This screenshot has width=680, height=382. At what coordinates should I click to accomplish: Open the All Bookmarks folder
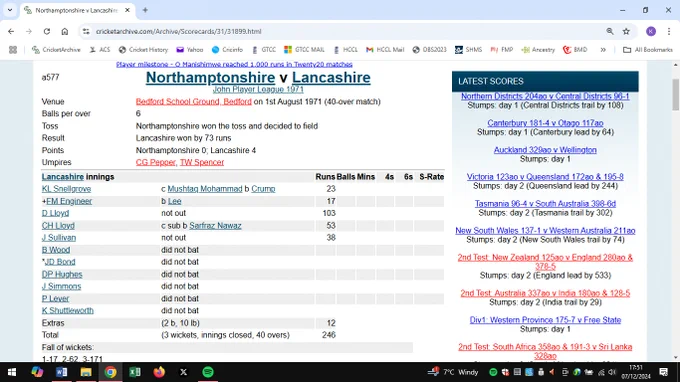coord(647,50)
